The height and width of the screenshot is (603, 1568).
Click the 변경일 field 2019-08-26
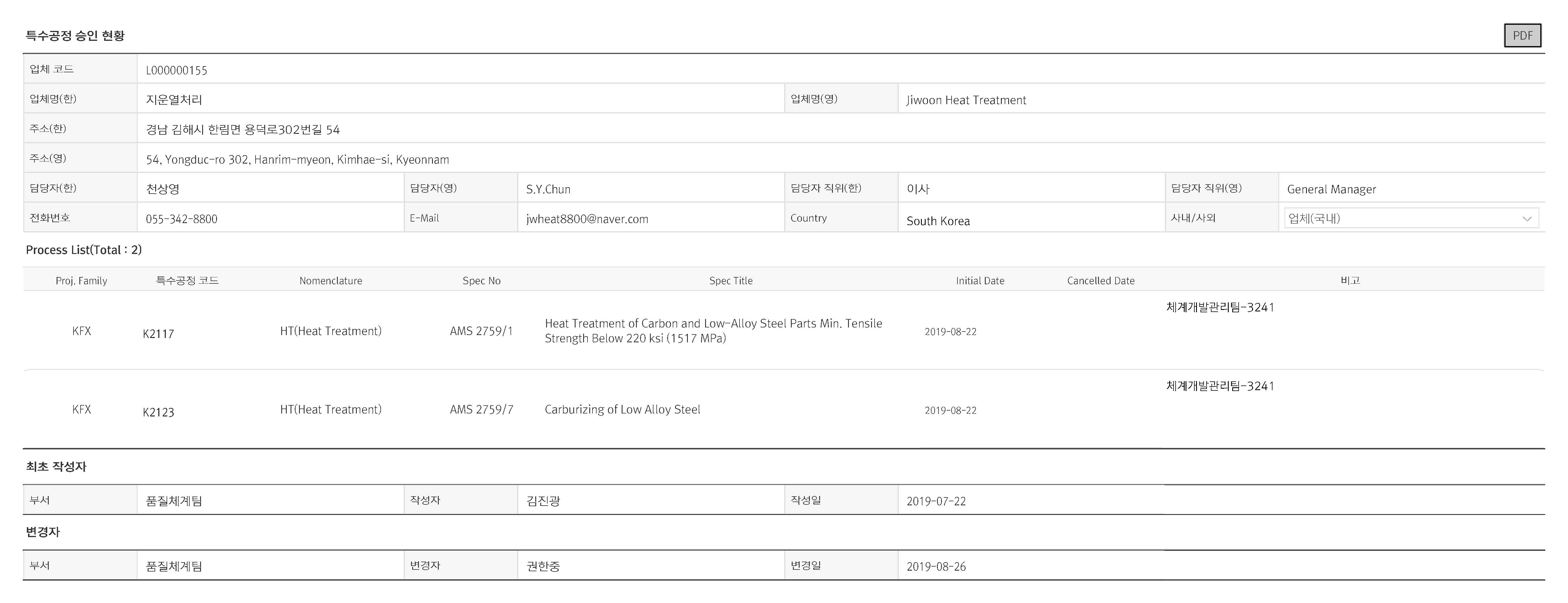[x=936, y=567]
